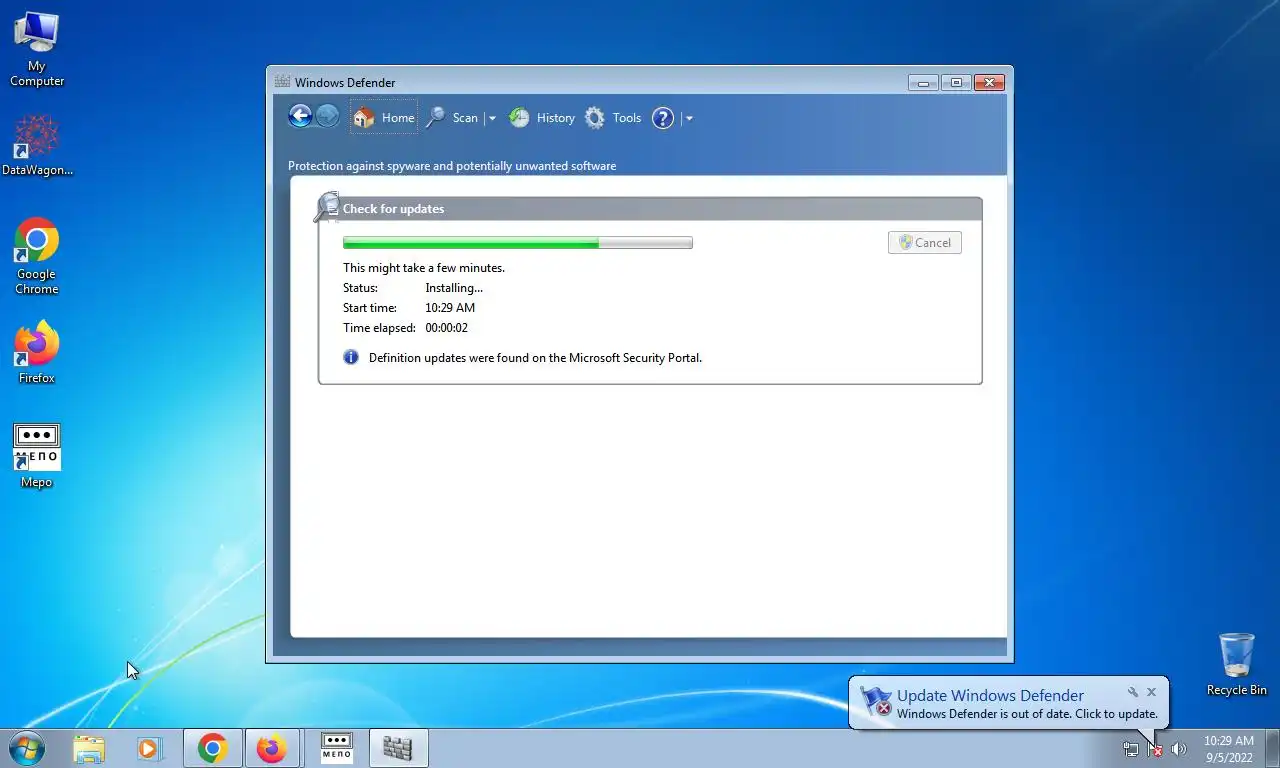
Task: Click the start time value 10:29 AM
Action: pos(450,308)
